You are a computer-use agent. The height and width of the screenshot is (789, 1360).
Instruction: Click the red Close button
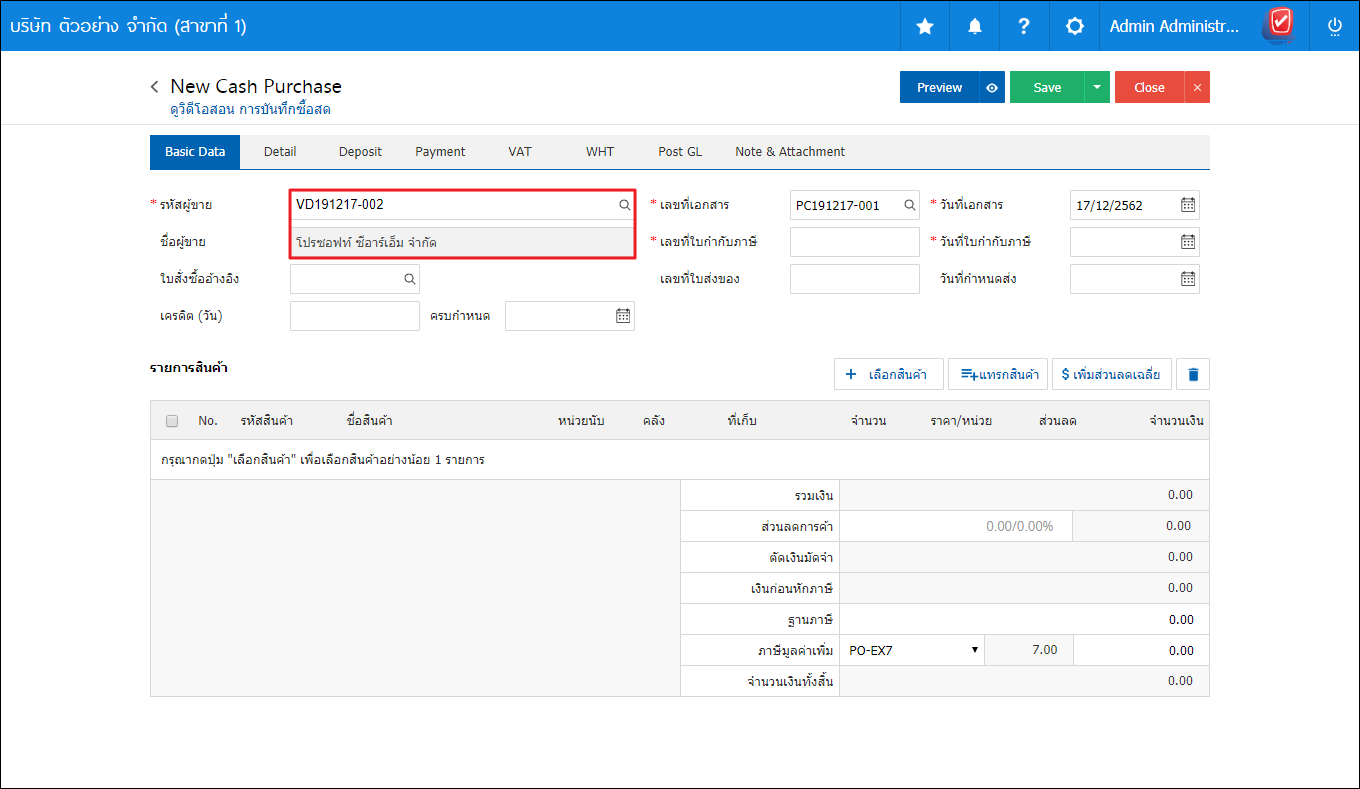(1149, 87)
